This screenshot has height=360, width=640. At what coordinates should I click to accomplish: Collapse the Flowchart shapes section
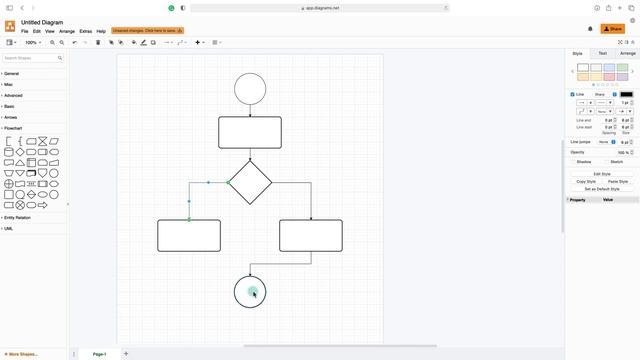[13, 128]
